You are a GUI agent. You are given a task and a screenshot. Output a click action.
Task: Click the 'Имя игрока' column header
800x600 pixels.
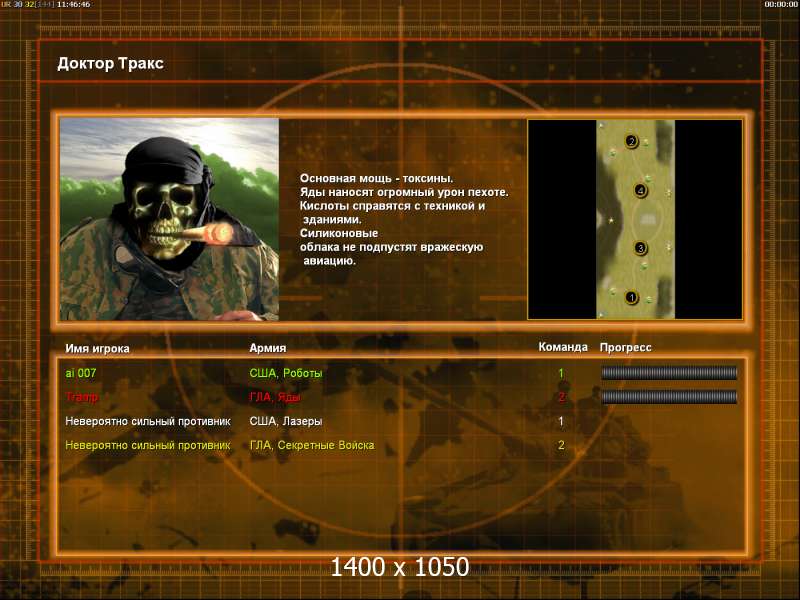[97, 348]
